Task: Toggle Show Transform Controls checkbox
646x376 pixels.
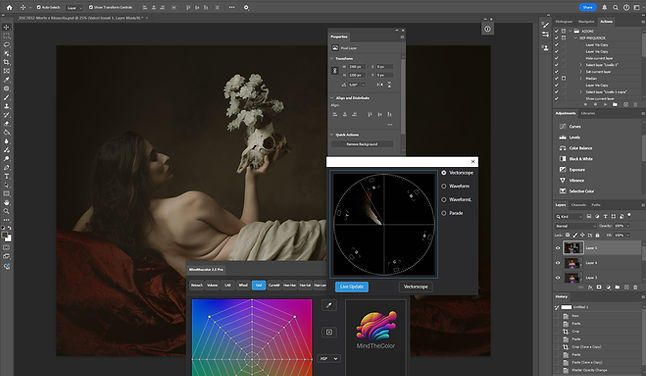Action: 91,7
